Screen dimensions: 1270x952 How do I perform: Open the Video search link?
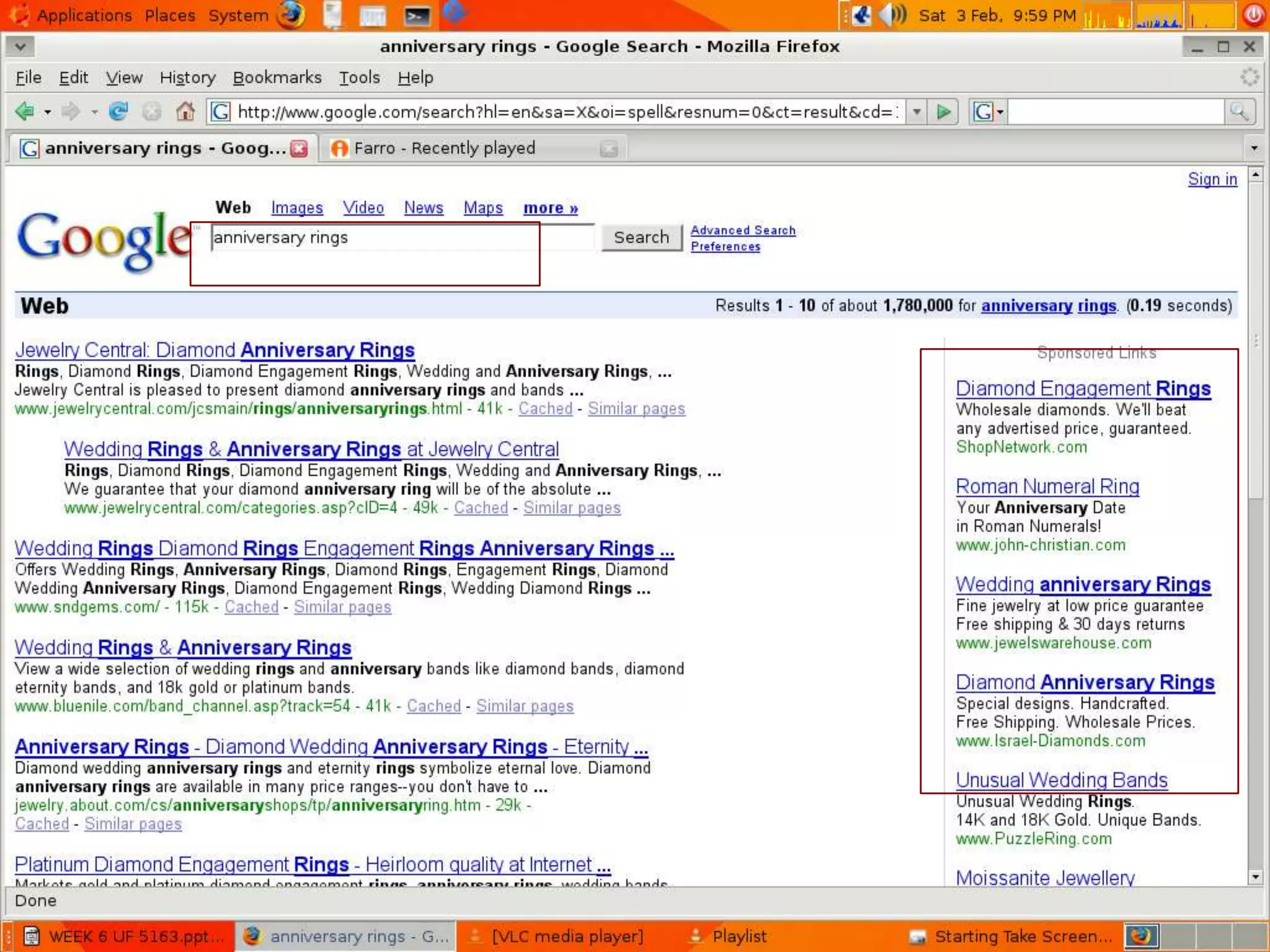pos(363,208)
